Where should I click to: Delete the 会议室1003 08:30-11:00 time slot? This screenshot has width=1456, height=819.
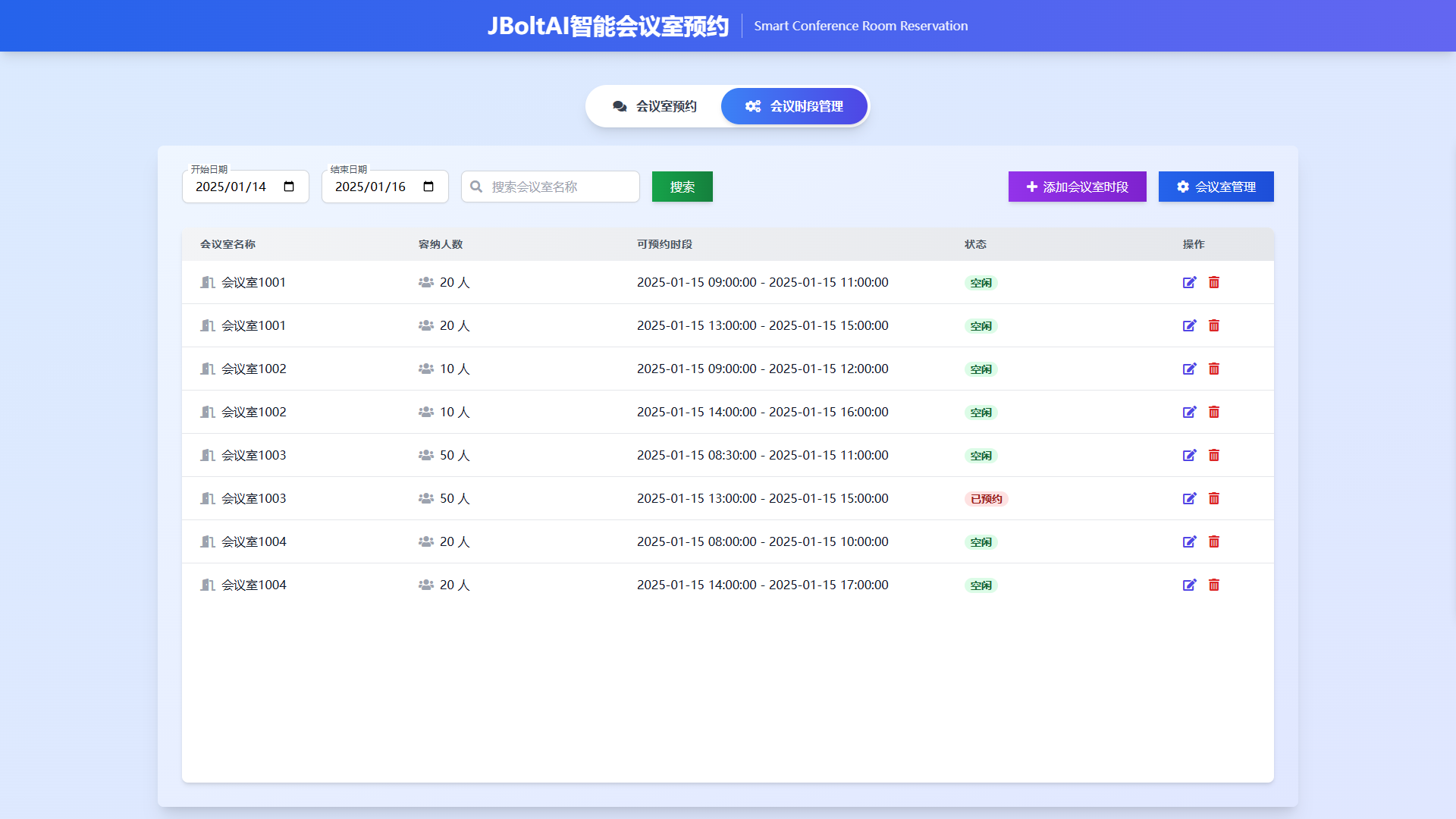(1214, 455)
